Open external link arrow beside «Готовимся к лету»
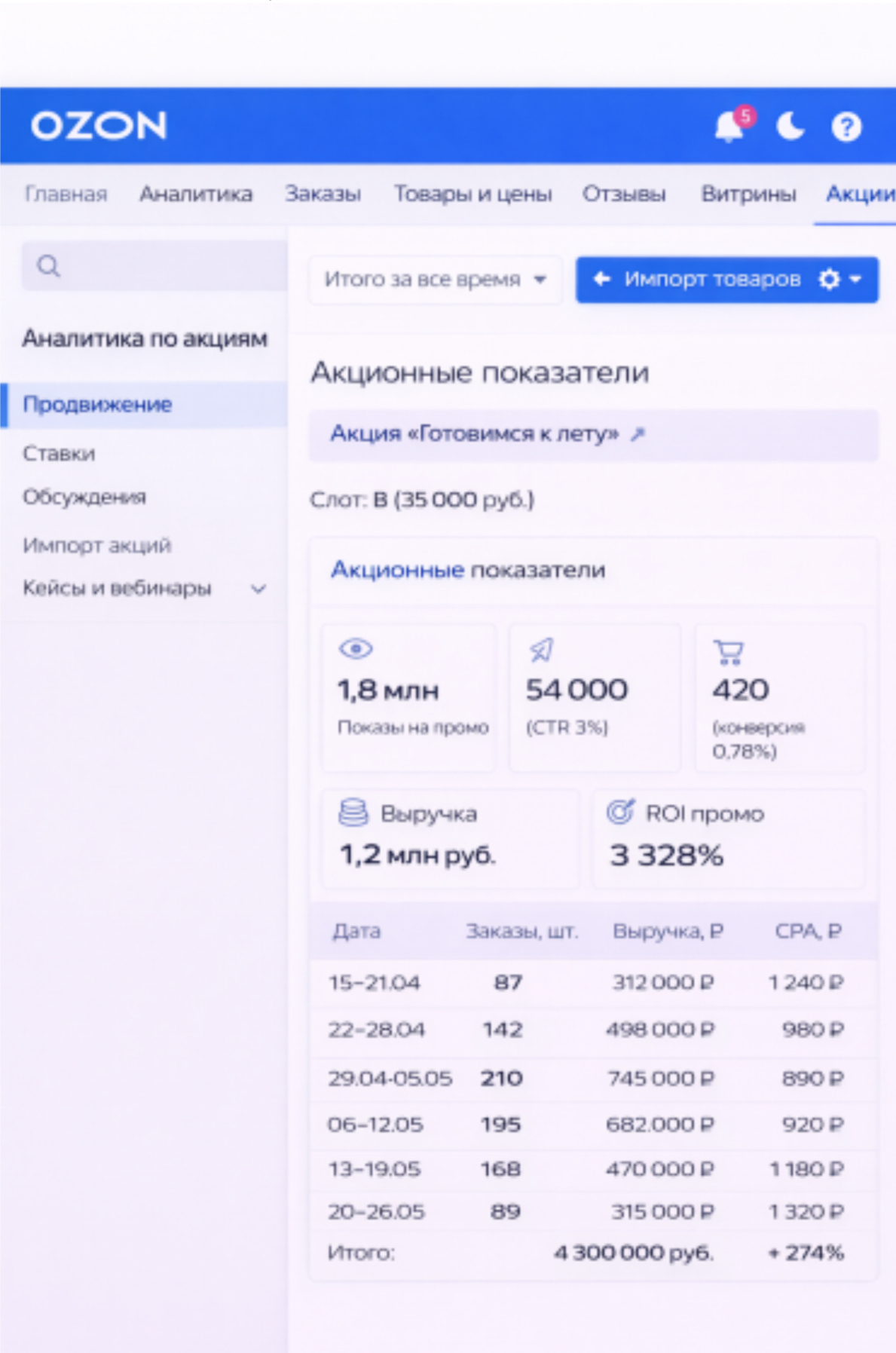This screenshot has width=896, height=1353. [638, 434]
